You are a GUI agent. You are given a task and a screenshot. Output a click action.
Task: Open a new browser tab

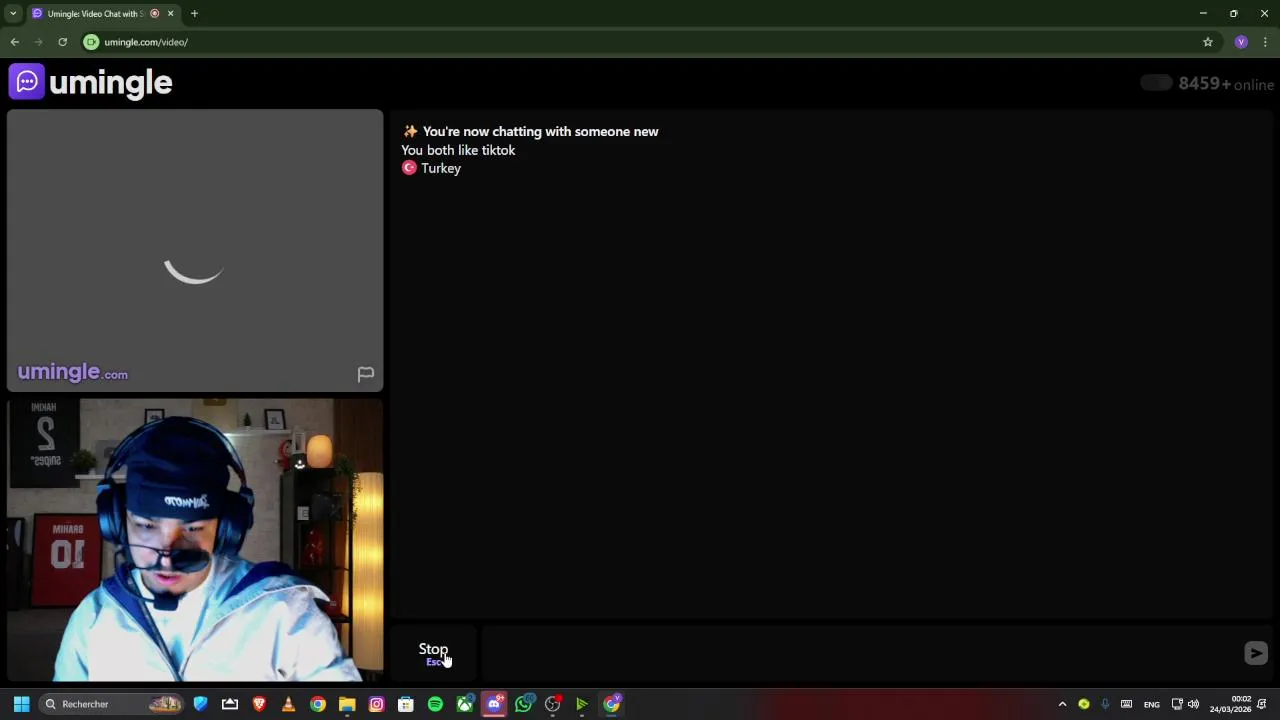click(x=194, y=14)
